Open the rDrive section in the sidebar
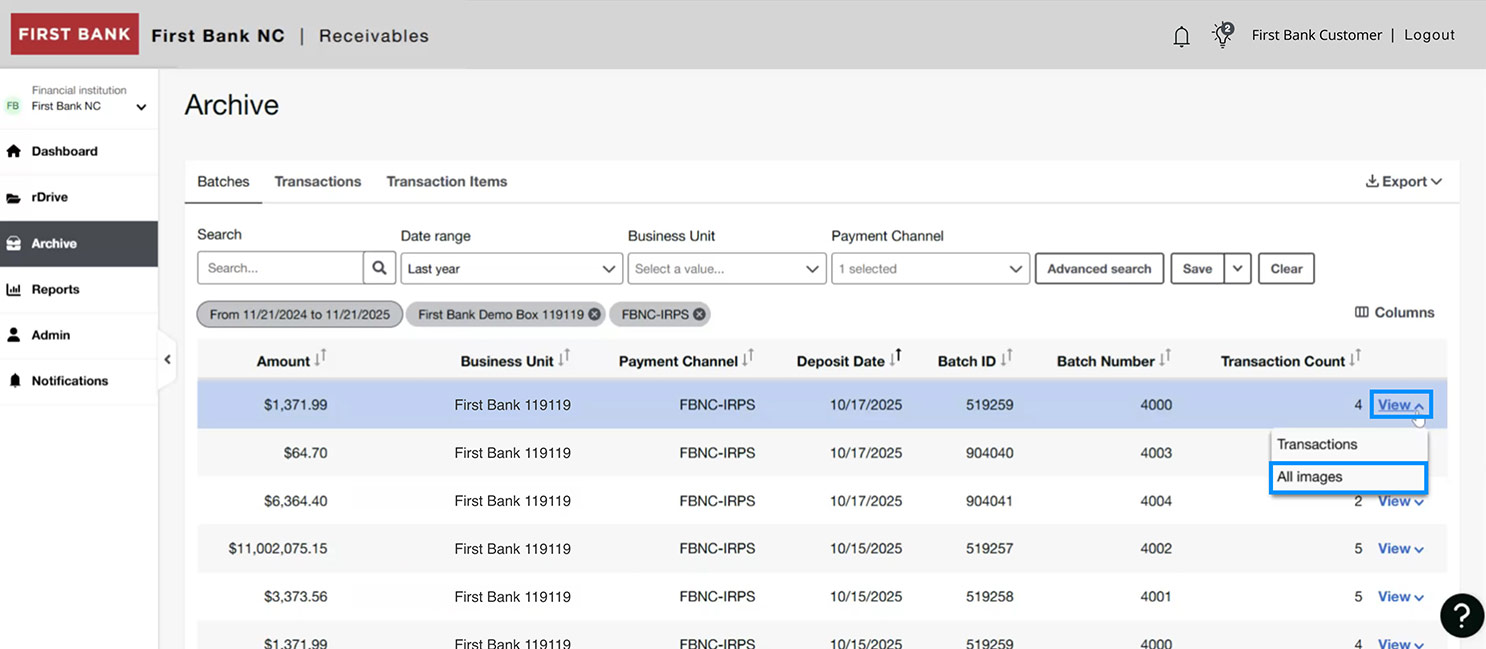Image resolution: width=1486 pixels, height=649 pixels. [x=48, y=196]
